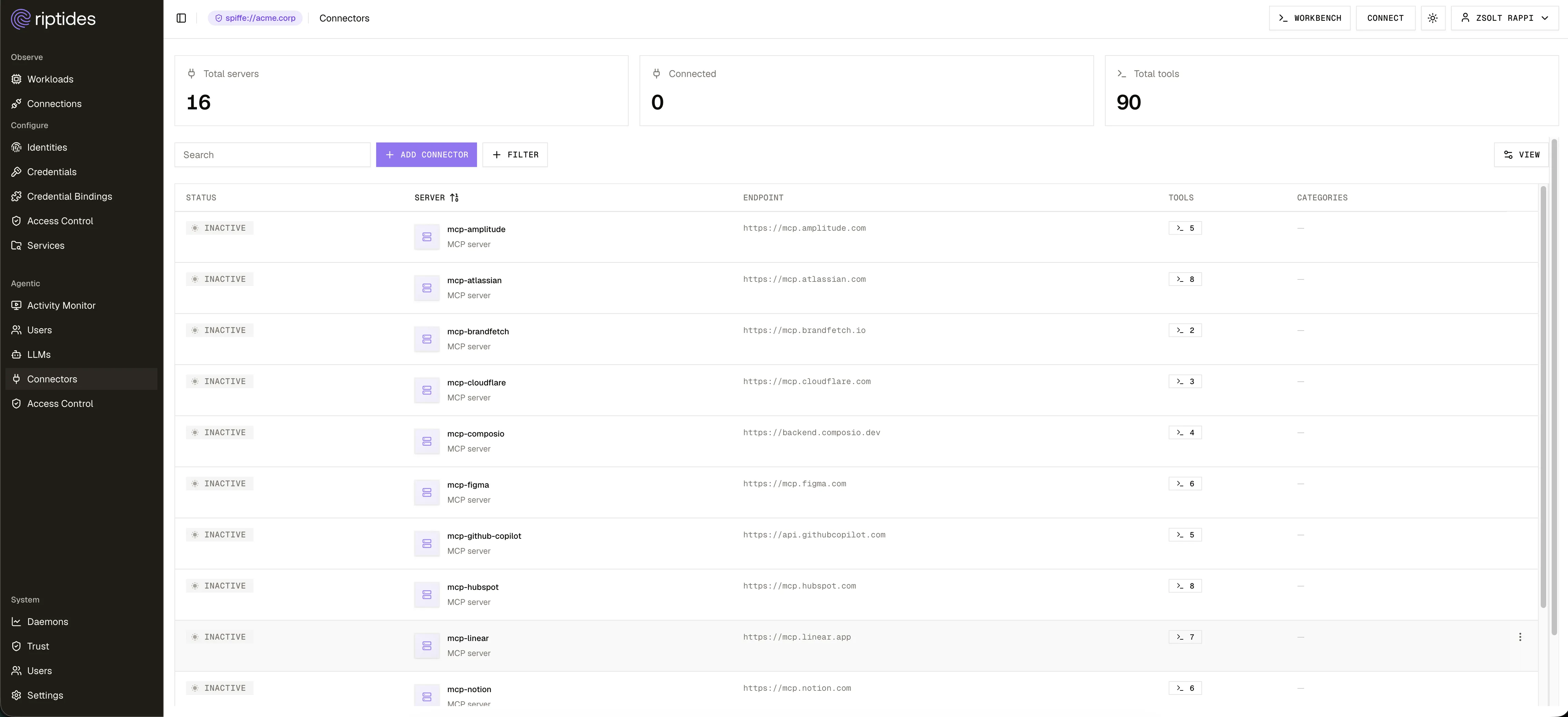Select the Connectors plug icon
Viewport: 1568px width, 717px height.
(x=16, y=379)
